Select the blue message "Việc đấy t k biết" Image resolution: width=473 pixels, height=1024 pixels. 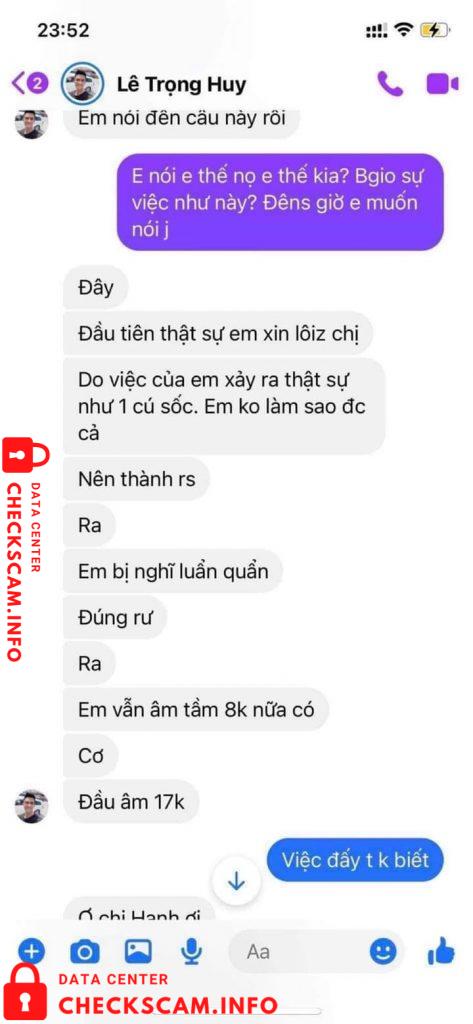tap(355, 859)
